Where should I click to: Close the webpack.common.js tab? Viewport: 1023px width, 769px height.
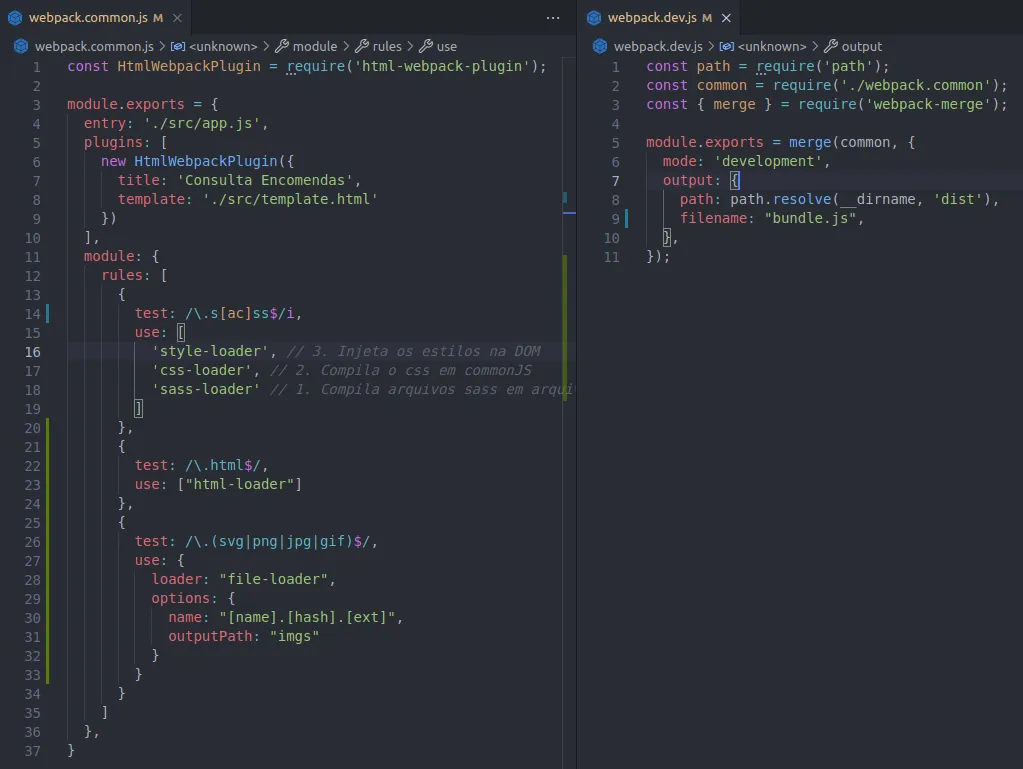177,18
